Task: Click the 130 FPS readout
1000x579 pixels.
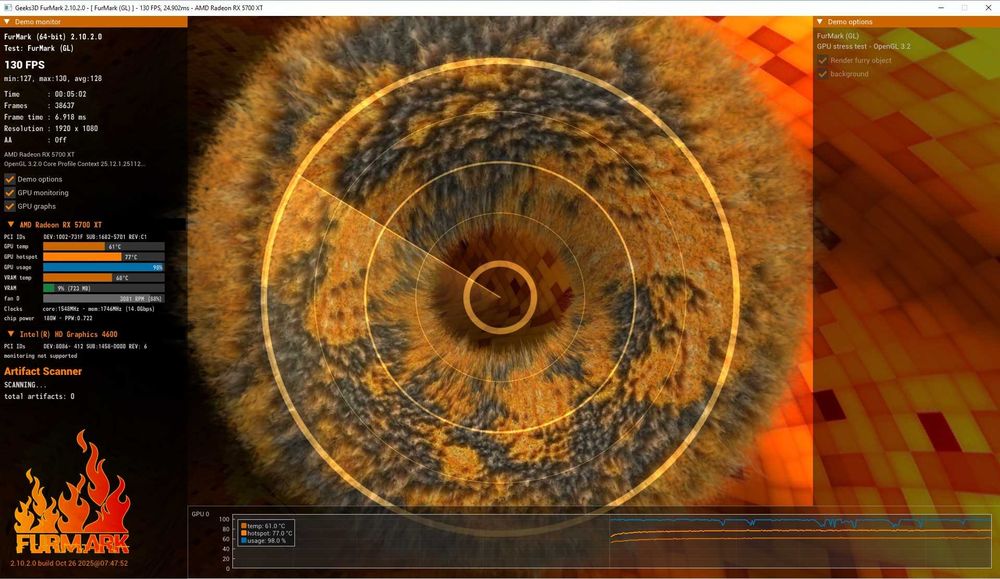Action: click(x=24, y=64)
